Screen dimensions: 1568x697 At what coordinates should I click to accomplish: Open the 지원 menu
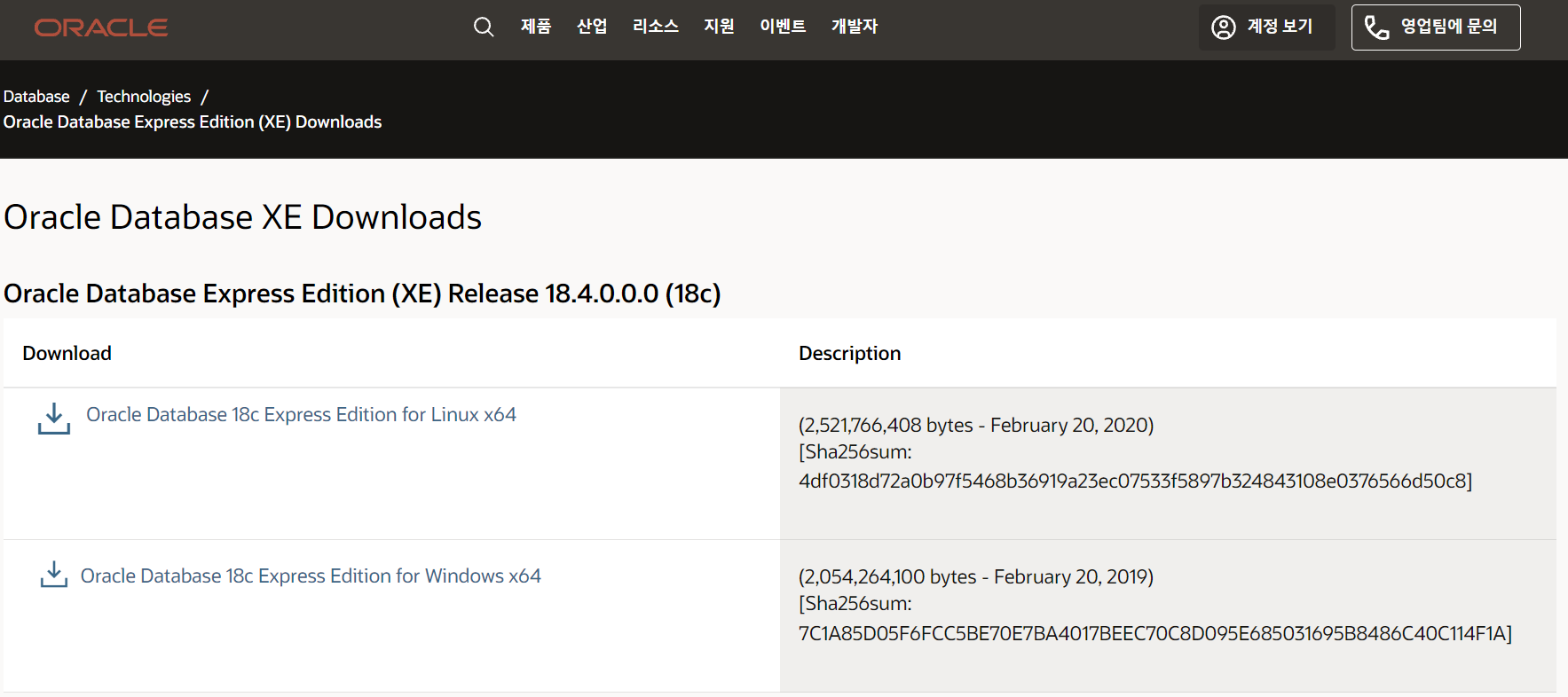pyautogui.click(x=719, y=27)
